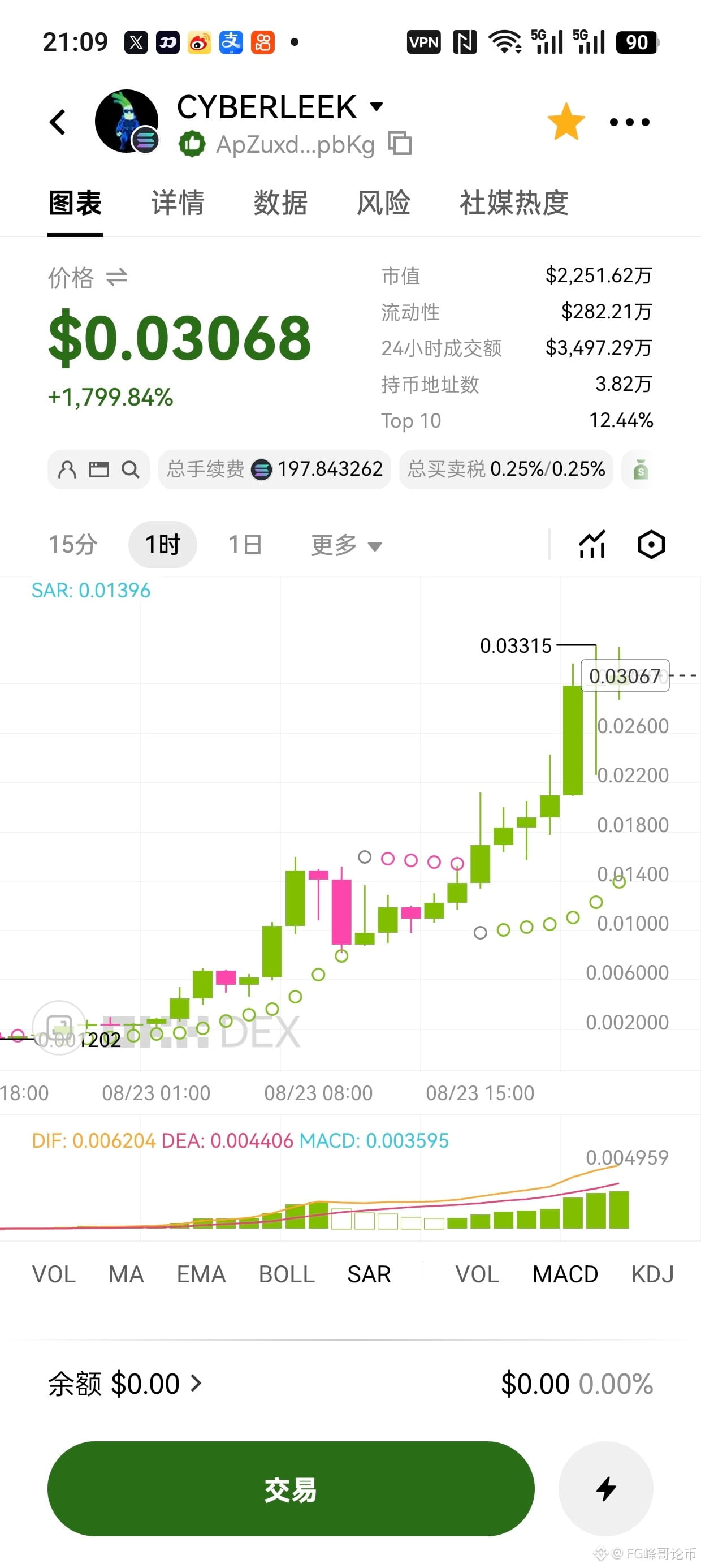Toggle the SAR indicator
Viewport: 701px width, 1568px height.
(x=369, y=1274)
